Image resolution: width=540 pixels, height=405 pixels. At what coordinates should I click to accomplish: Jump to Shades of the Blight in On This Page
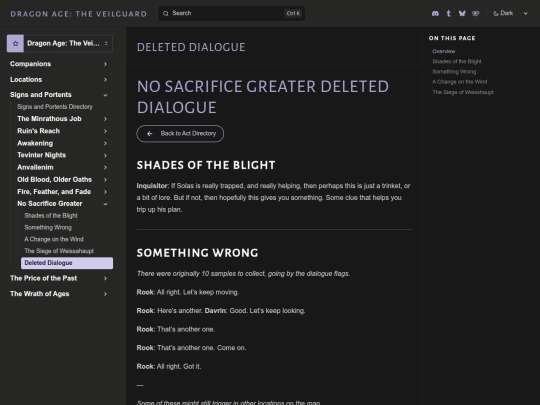point(457,61)
